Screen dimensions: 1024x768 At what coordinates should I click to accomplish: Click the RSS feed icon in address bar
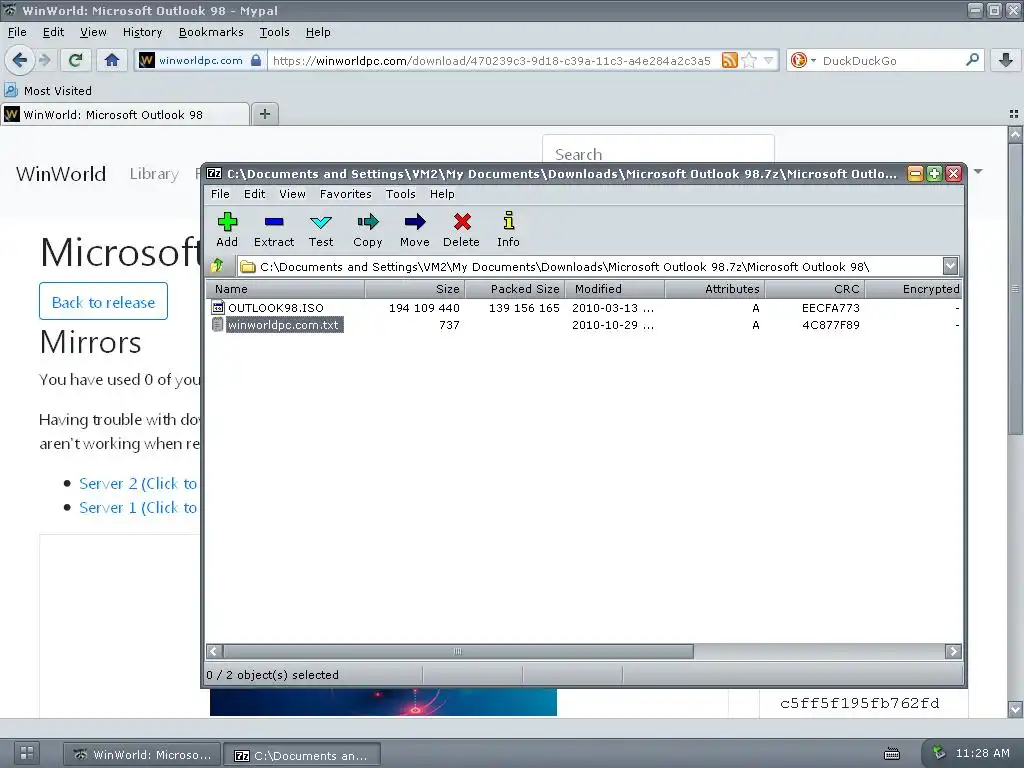pyautogui.click(x=729, y=61)
